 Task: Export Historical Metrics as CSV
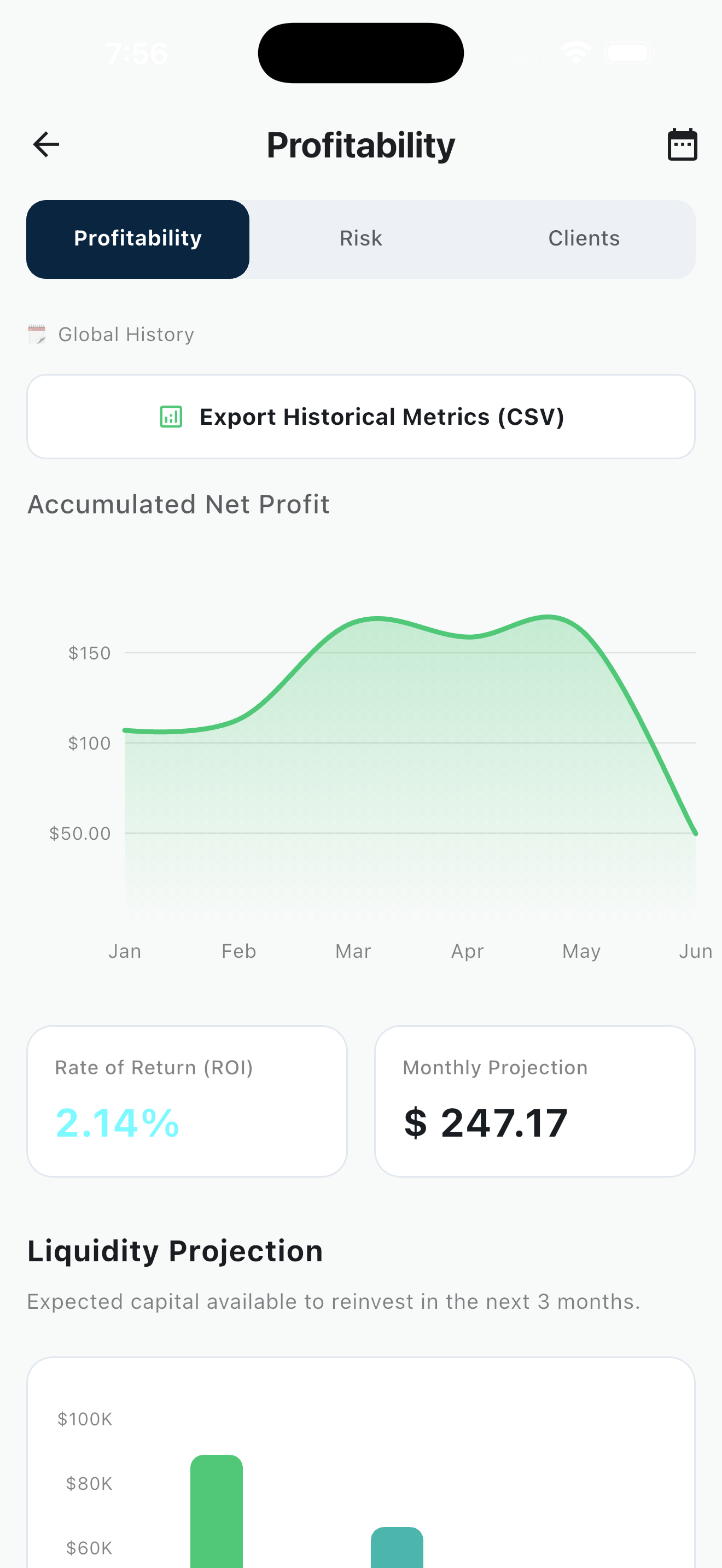click(x=361, y=417)
